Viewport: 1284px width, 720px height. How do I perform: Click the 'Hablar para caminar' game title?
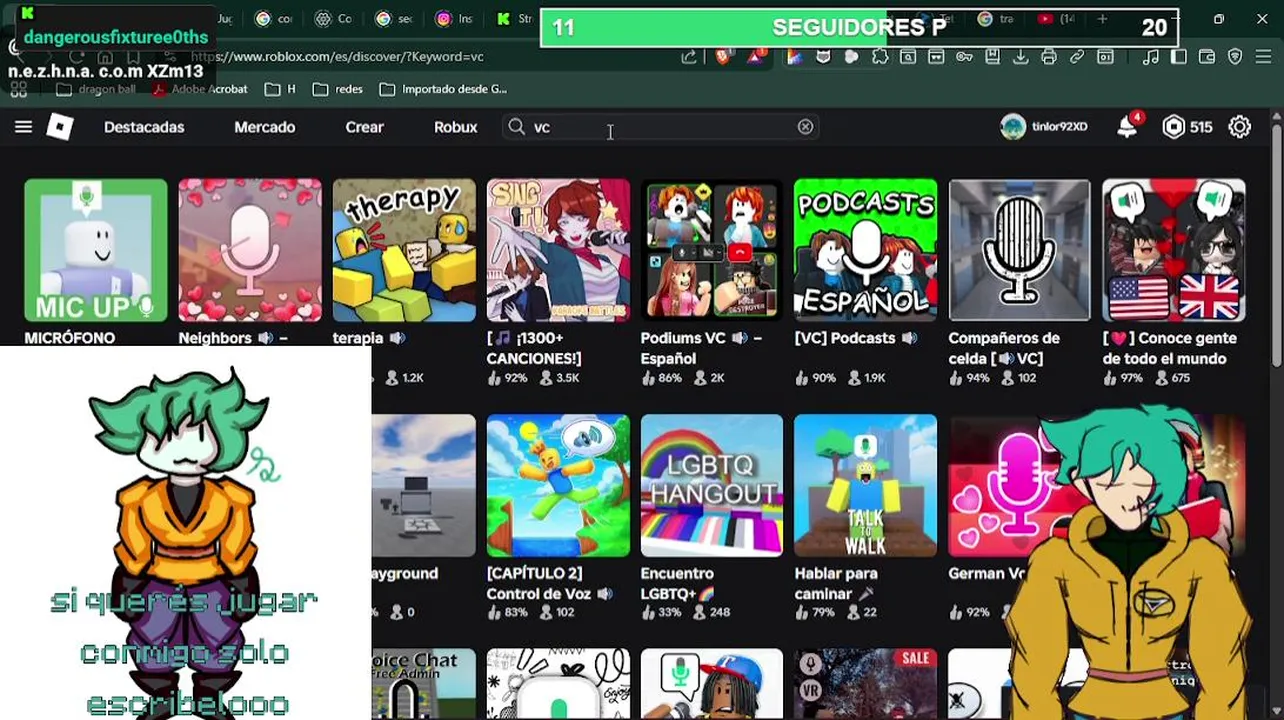click(836, 583)
